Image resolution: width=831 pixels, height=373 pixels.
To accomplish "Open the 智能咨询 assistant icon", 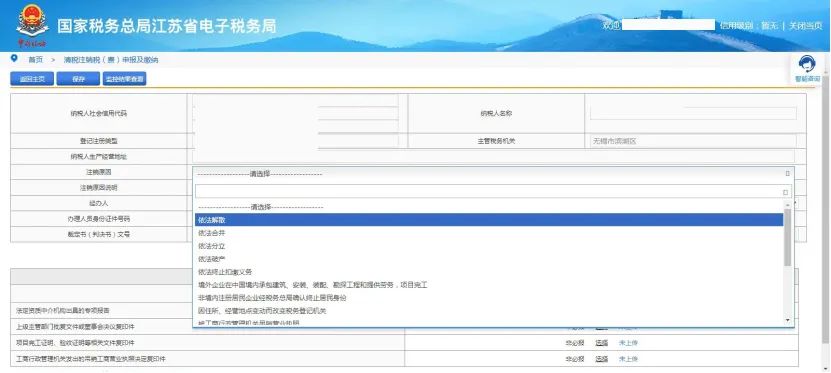I will click(807, 68).
